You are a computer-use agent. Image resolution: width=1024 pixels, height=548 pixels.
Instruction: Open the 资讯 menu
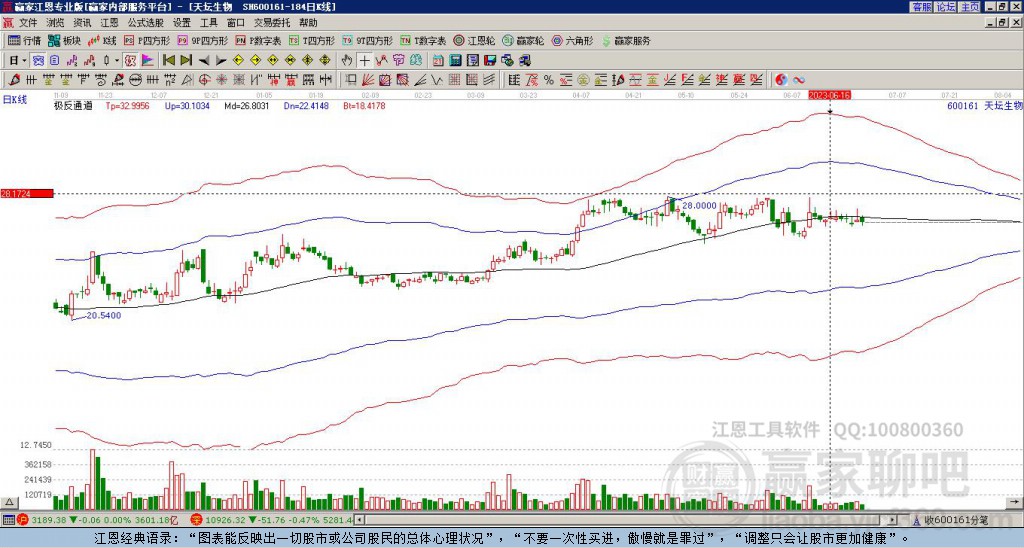tap(82, 23)
